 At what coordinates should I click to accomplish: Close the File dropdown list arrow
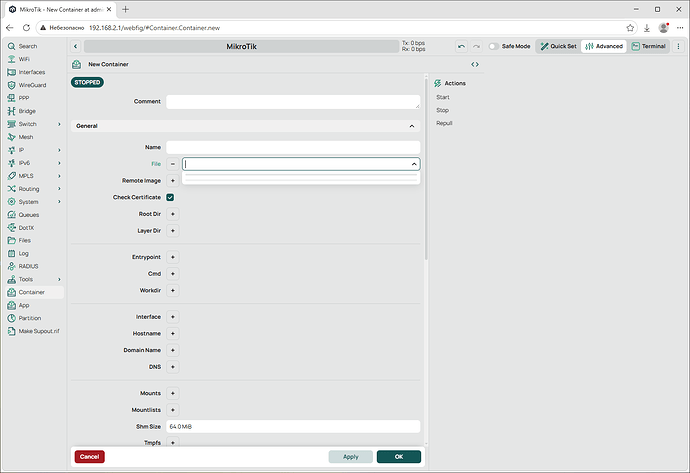click(414, 164)
